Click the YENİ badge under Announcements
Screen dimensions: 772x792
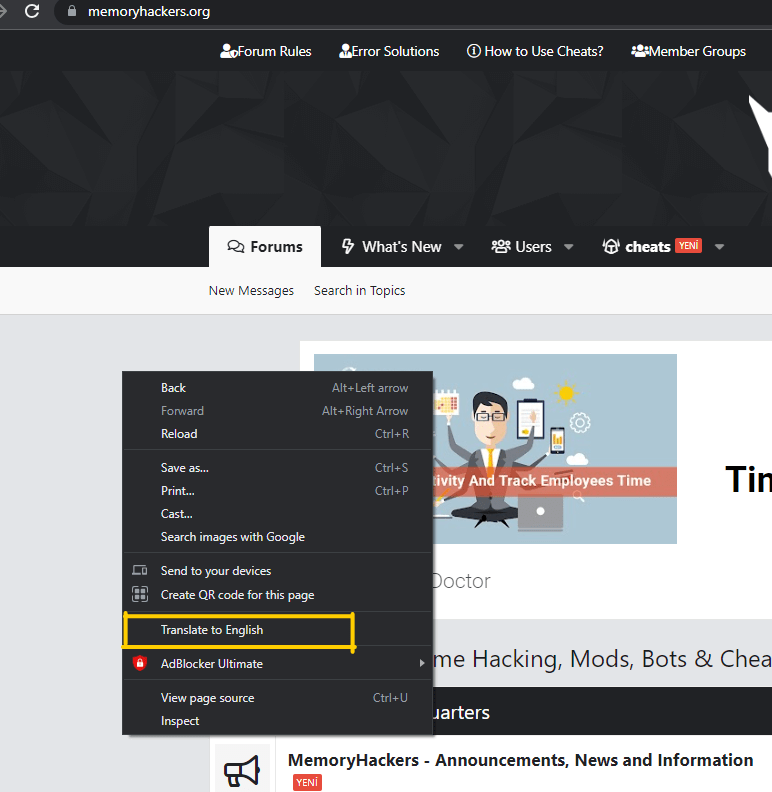pos(307,782)
